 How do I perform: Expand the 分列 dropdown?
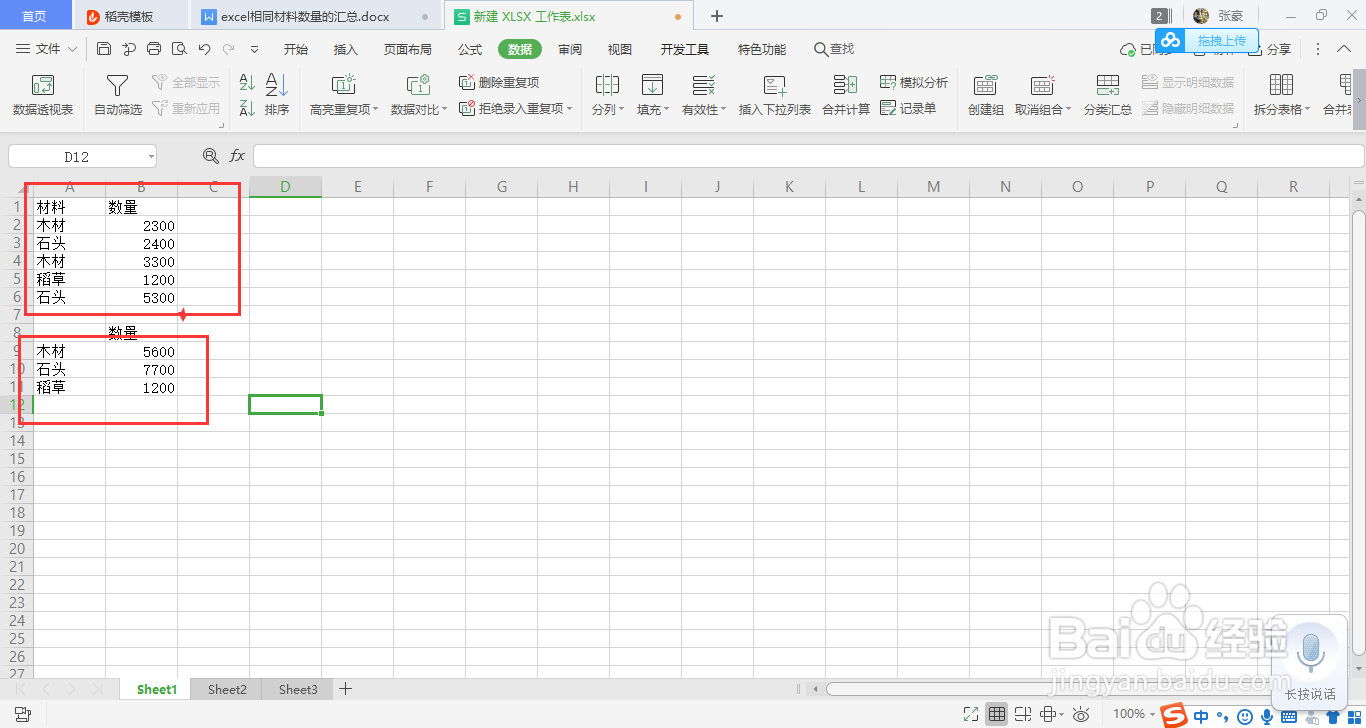tap(621, 110)
